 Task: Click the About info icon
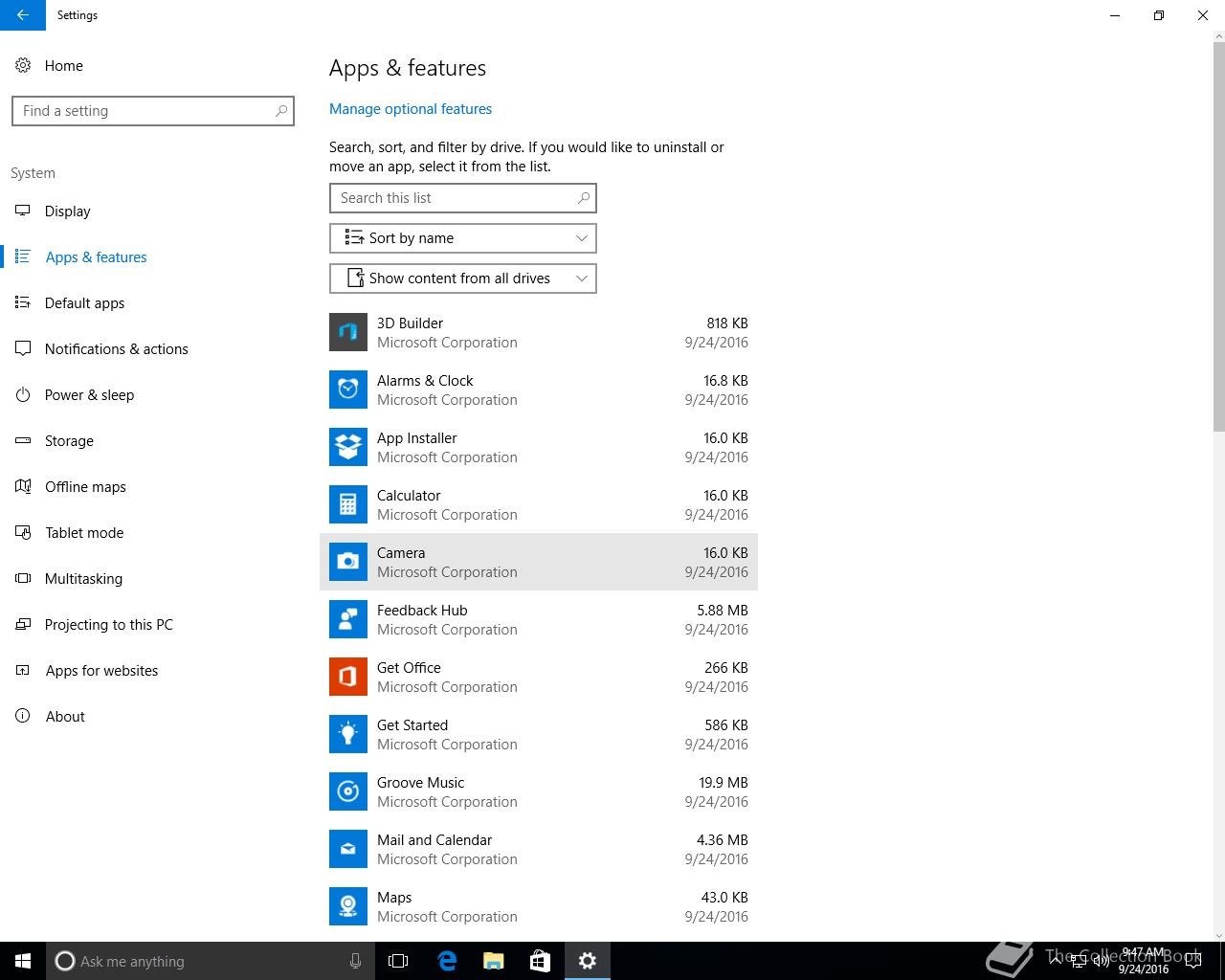[23, 716]
